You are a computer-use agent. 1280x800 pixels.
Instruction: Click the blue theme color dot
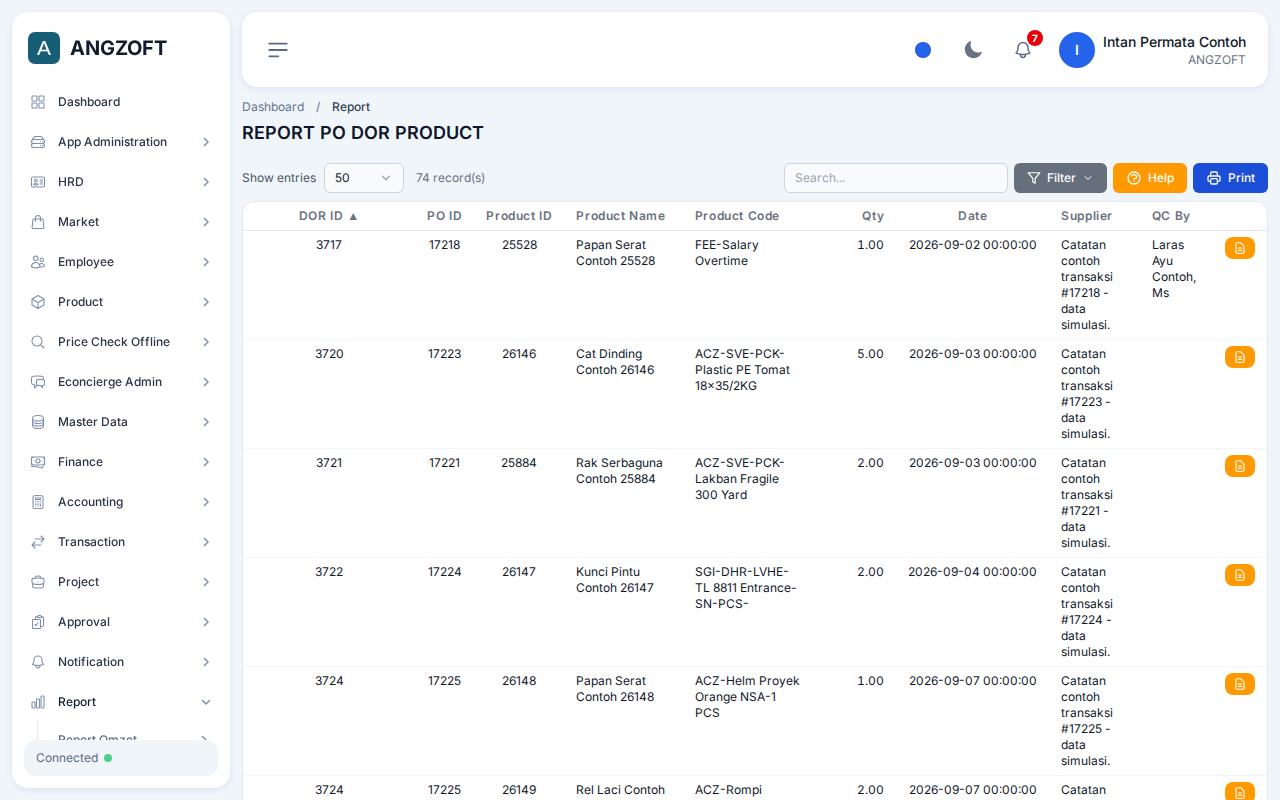pyautogui.click(x=923, y=50)
